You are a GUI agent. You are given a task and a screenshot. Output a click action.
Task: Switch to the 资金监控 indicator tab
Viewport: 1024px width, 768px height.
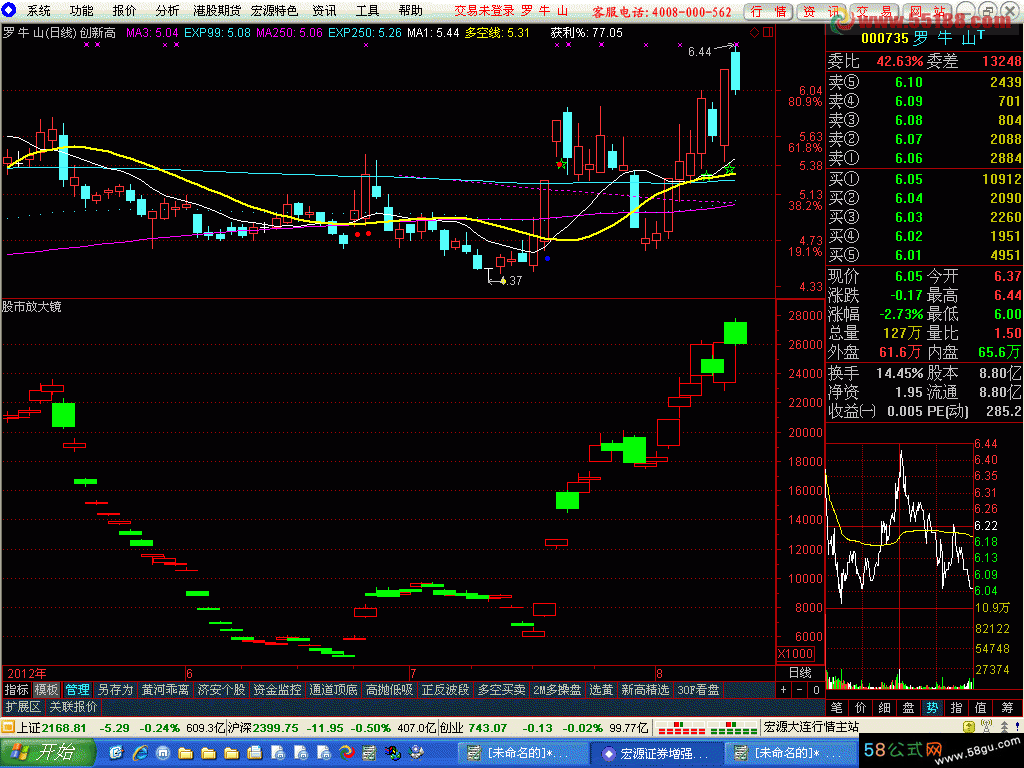tap(277, 689)
